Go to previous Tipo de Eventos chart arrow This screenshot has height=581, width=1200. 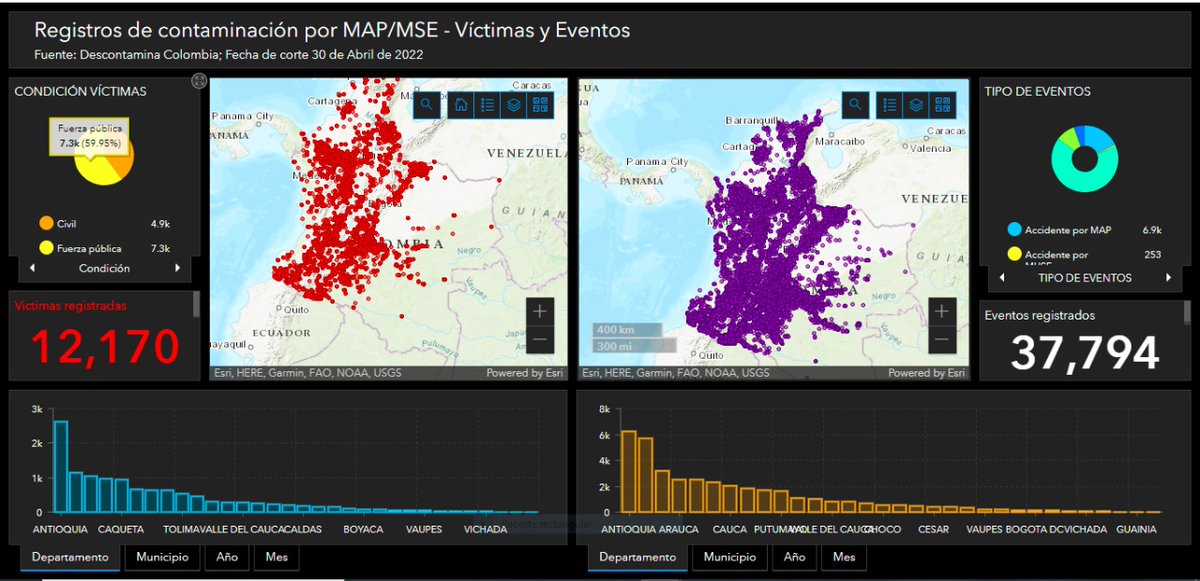tap(1000, 278)
